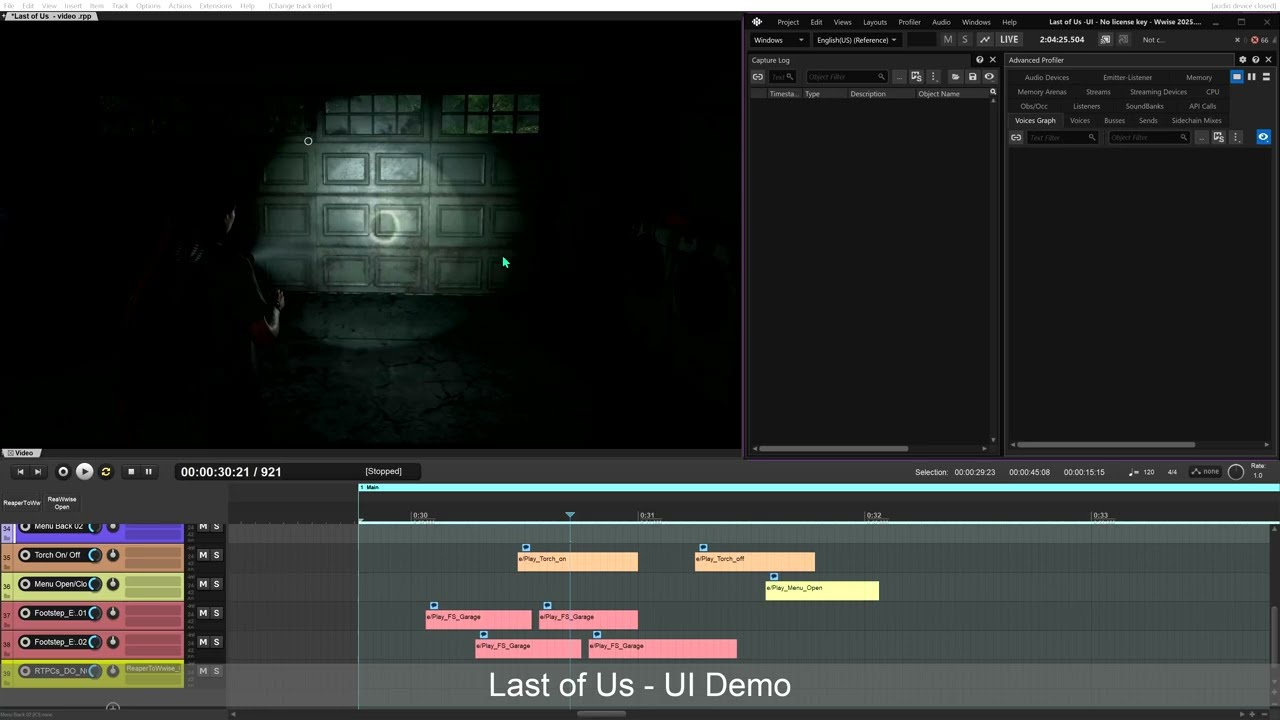Toggle the Capture Log eye follow icon
This screenshot has width=1280, height=720.
pyautogui.click(x=989, y=77)
